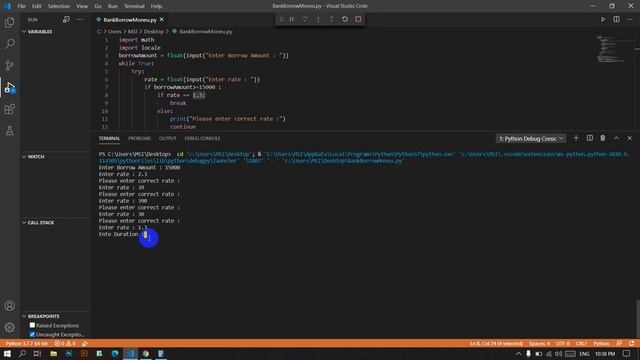Open the Accounts menu icon
This screenshot has height=360, width=640.
[9, 306]
